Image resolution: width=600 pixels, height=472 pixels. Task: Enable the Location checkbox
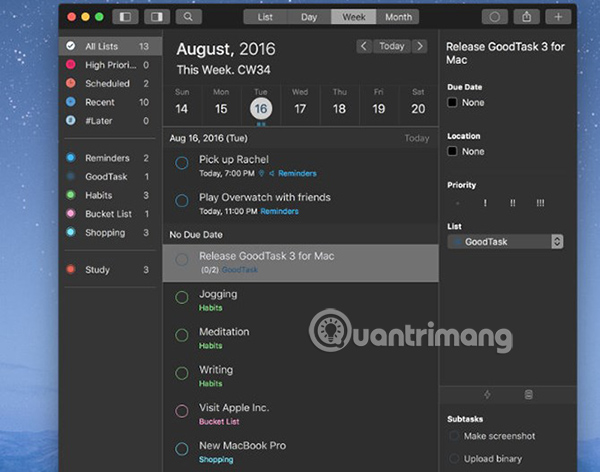(453, 151)
